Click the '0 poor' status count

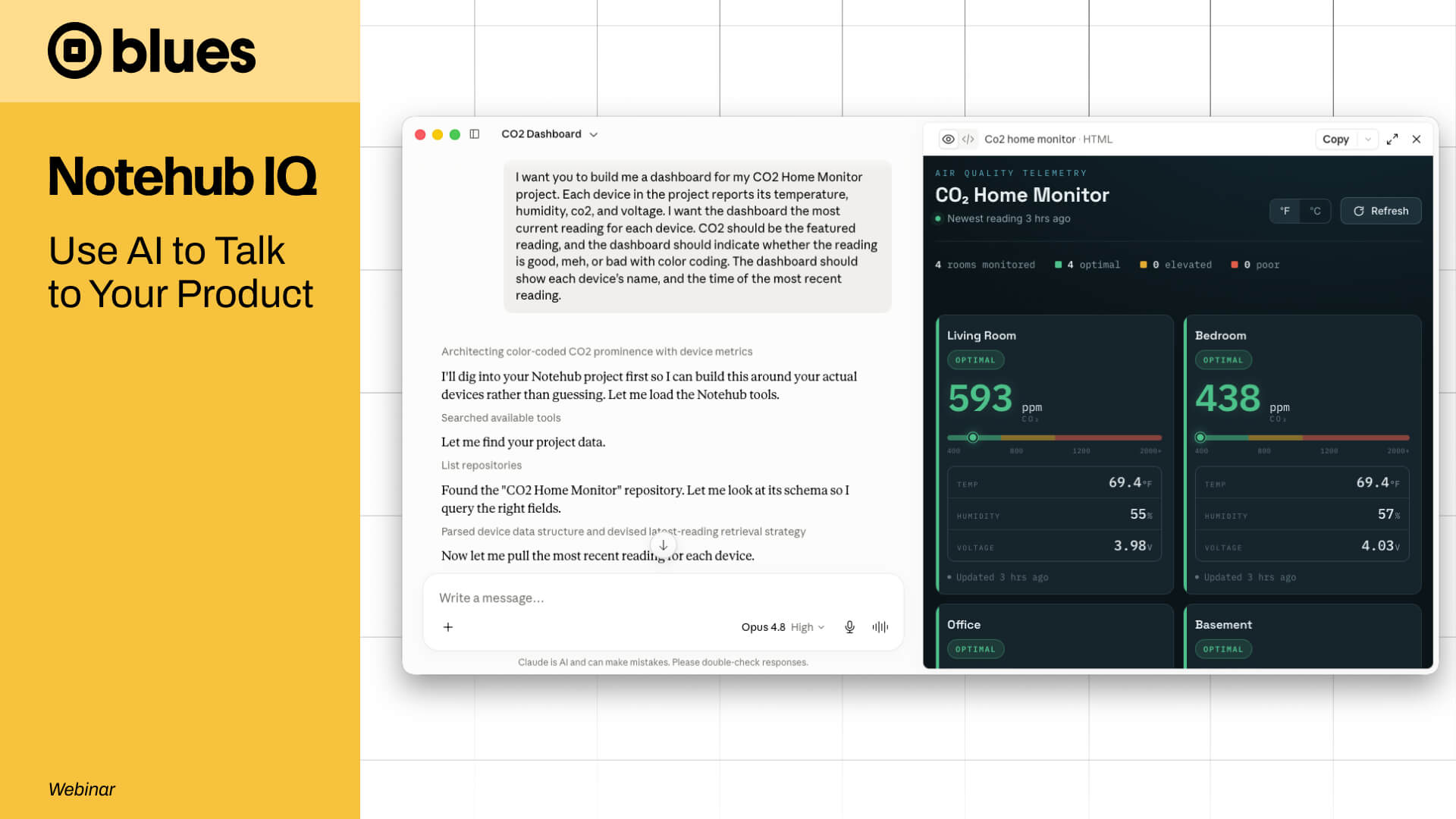pos(1255,265)
